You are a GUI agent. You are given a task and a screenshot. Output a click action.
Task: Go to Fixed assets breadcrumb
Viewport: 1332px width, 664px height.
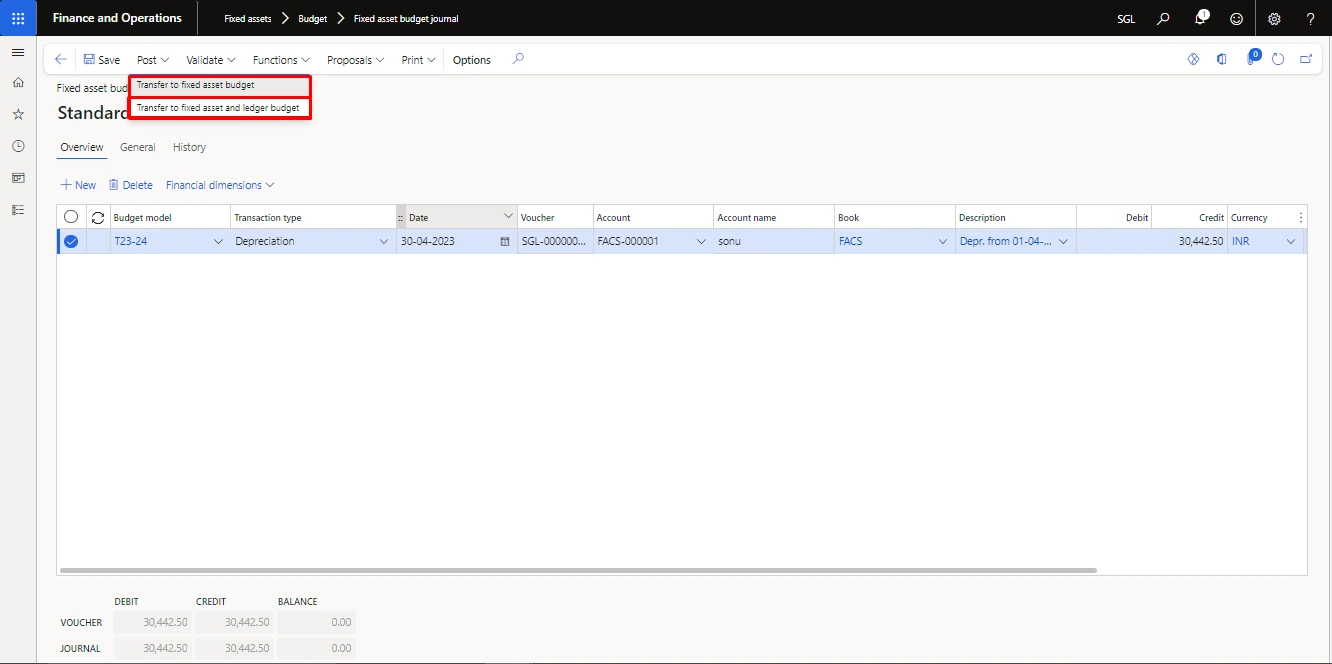pyautogui.click(x=248, y=18)
